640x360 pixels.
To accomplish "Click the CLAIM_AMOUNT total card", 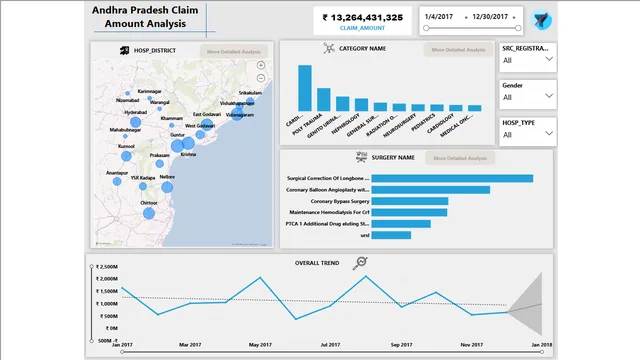I will coord(362,21).
